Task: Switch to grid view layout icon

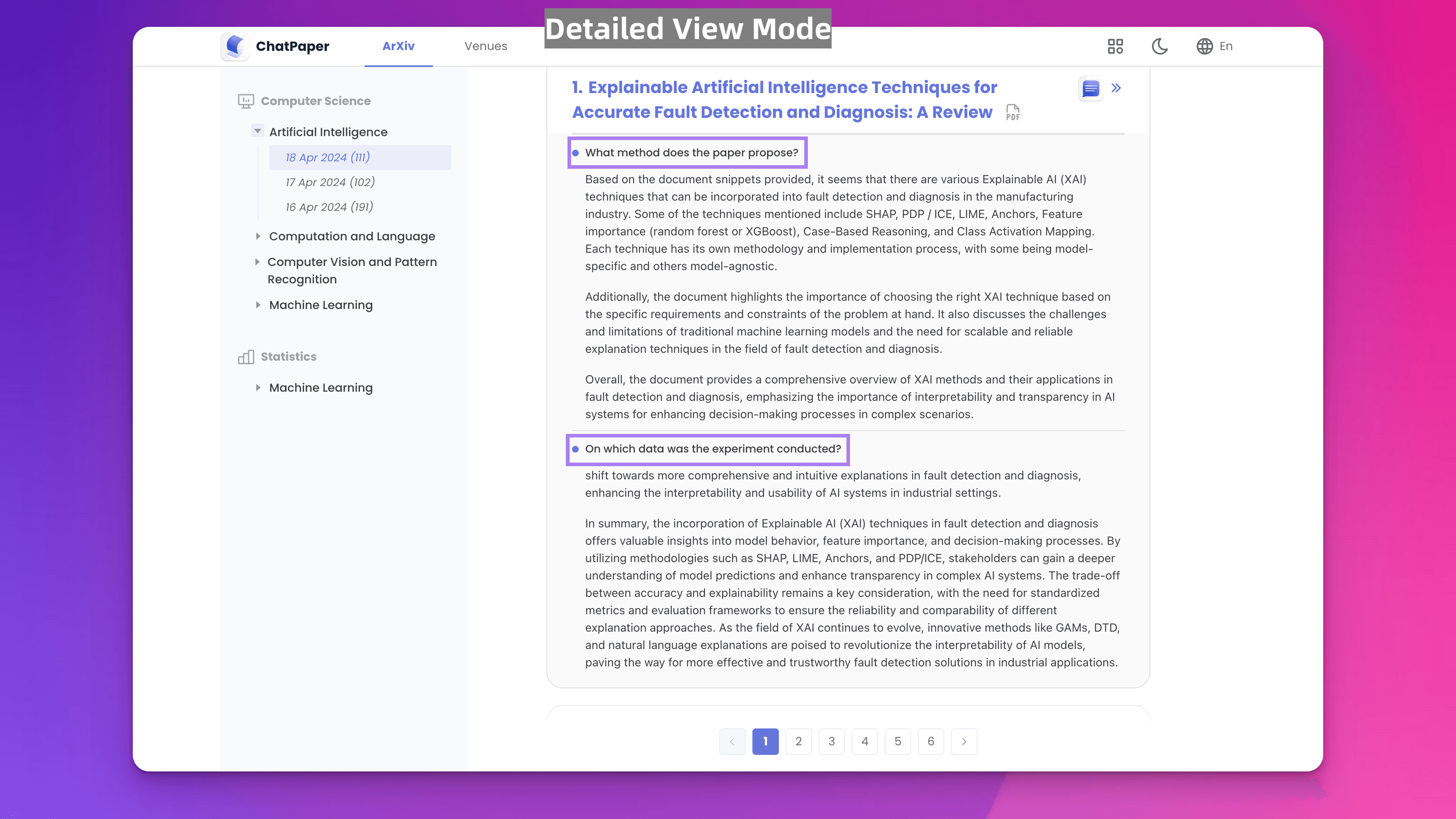Action: (1115, 46)
